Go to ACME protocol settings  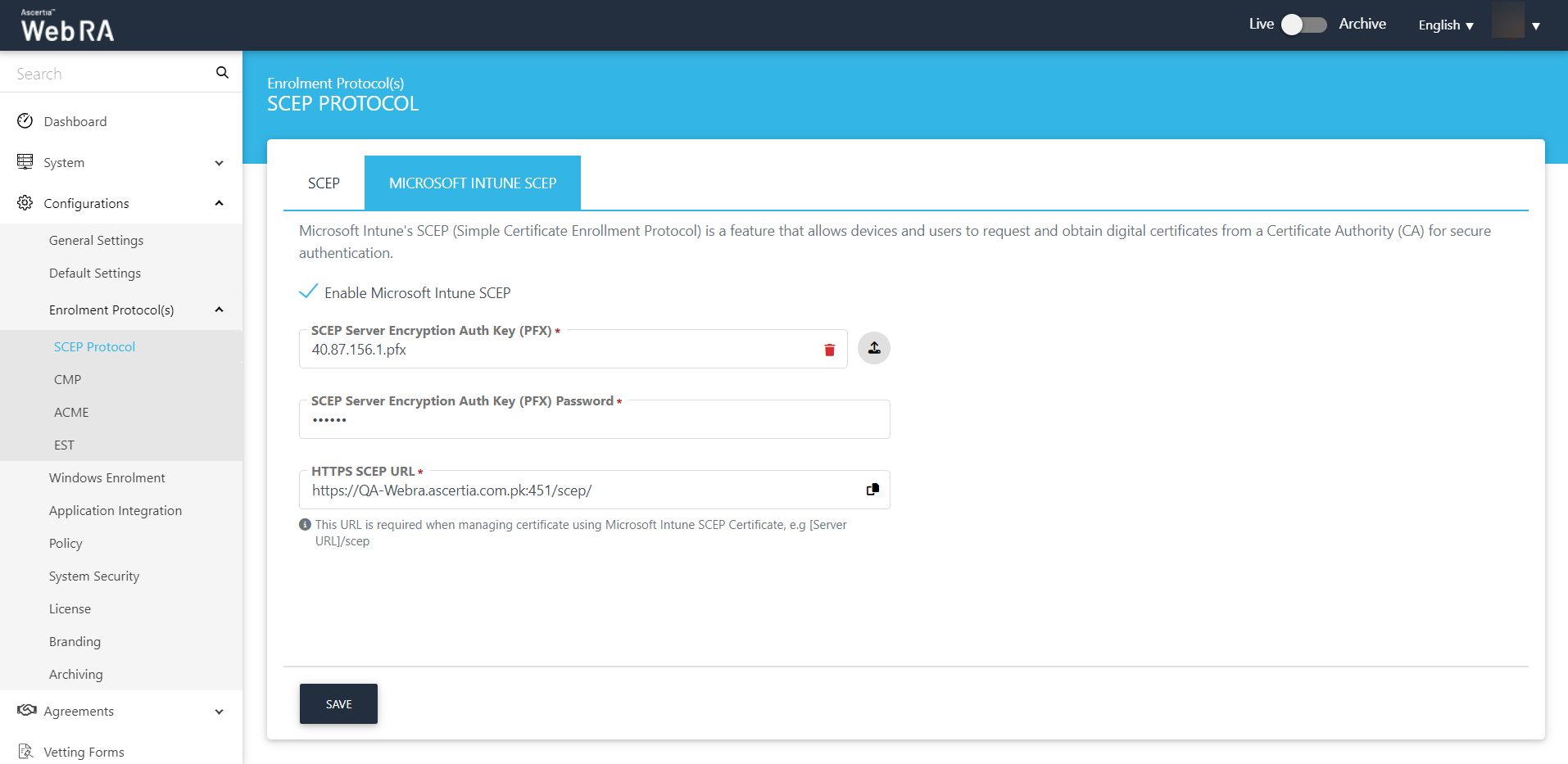pos(71,412)
